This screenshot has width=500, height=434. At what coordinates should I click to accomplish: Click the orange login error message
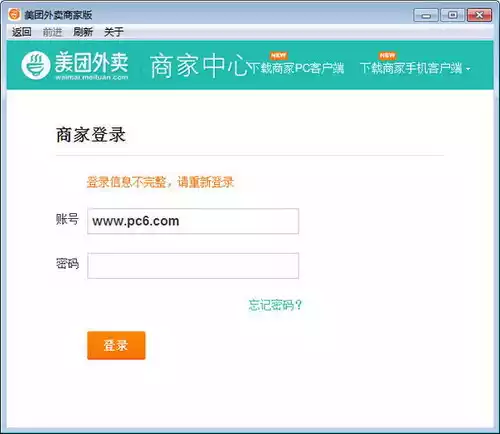160,182
